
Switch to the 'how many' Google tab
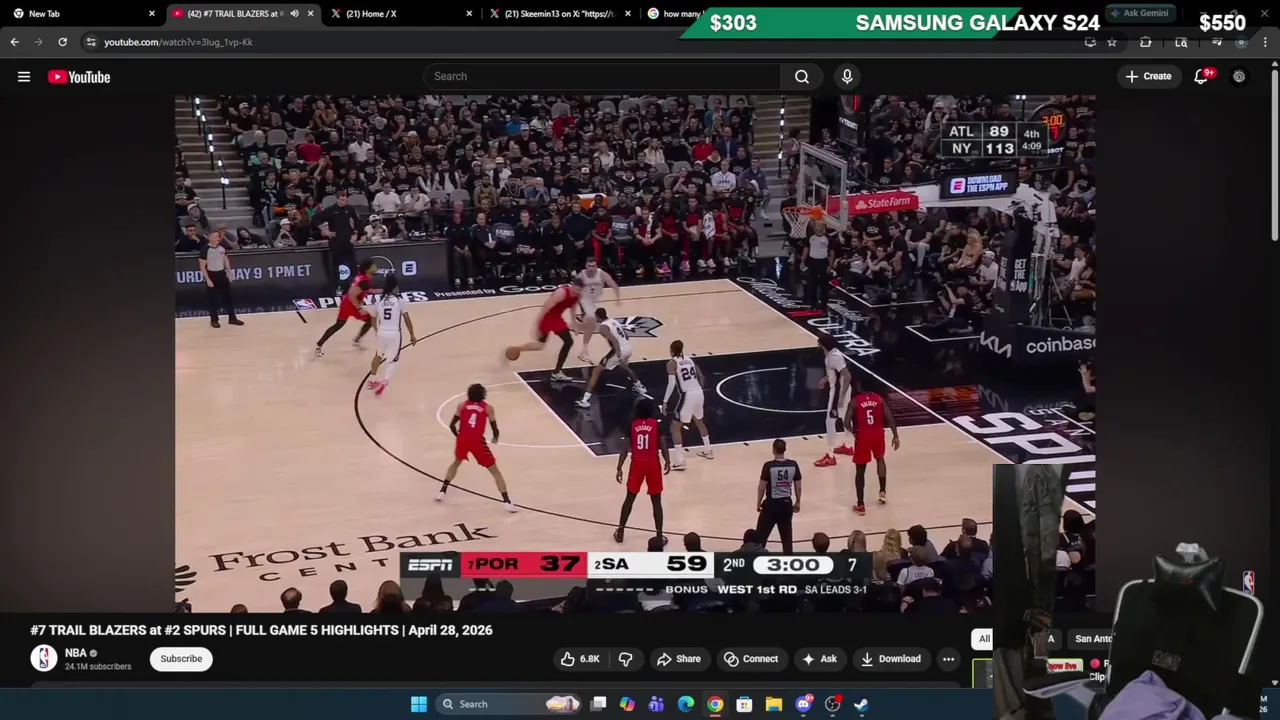point(676,14)
